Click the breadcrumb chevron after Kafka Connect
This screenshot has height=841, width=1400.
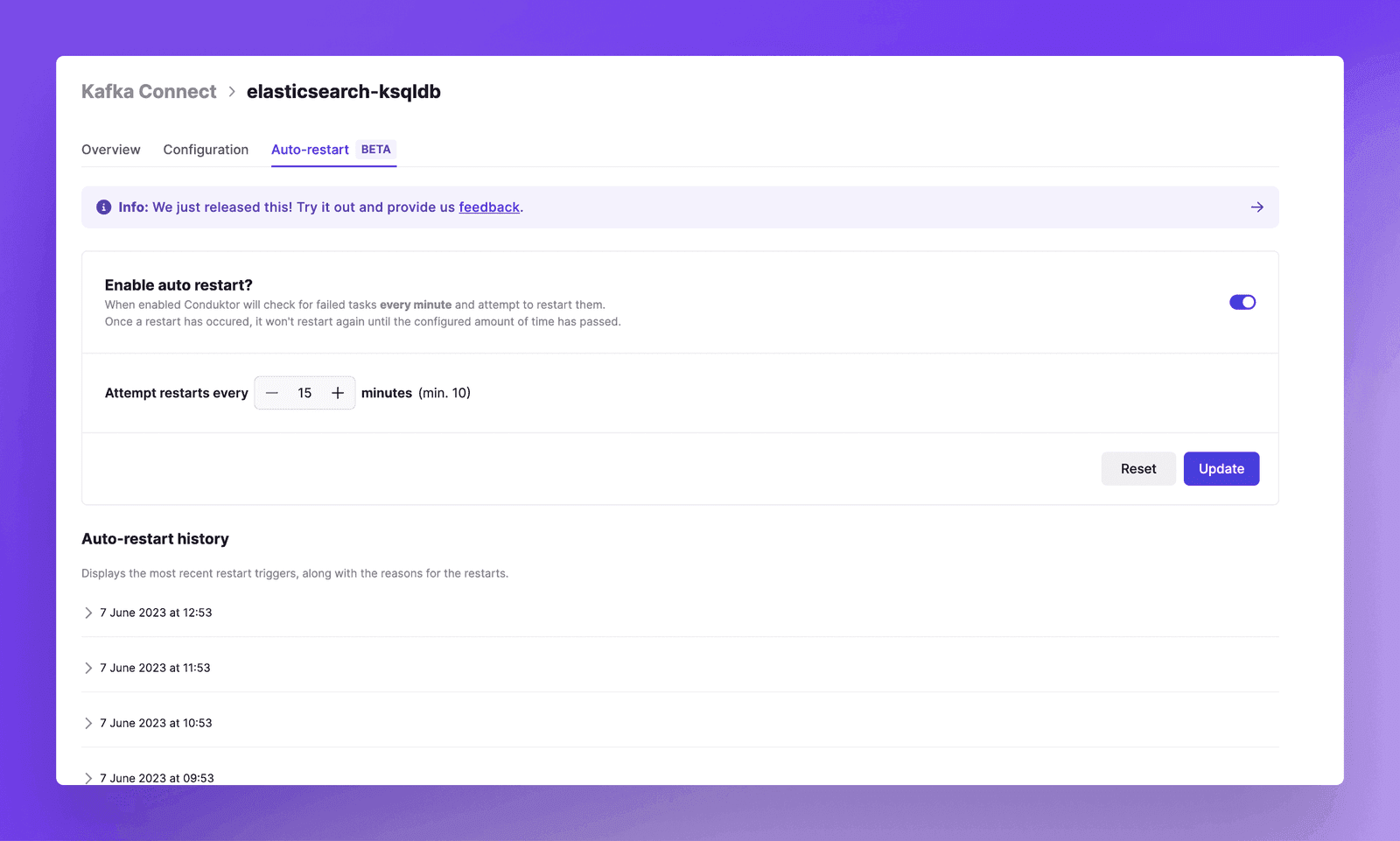point(232,92)
